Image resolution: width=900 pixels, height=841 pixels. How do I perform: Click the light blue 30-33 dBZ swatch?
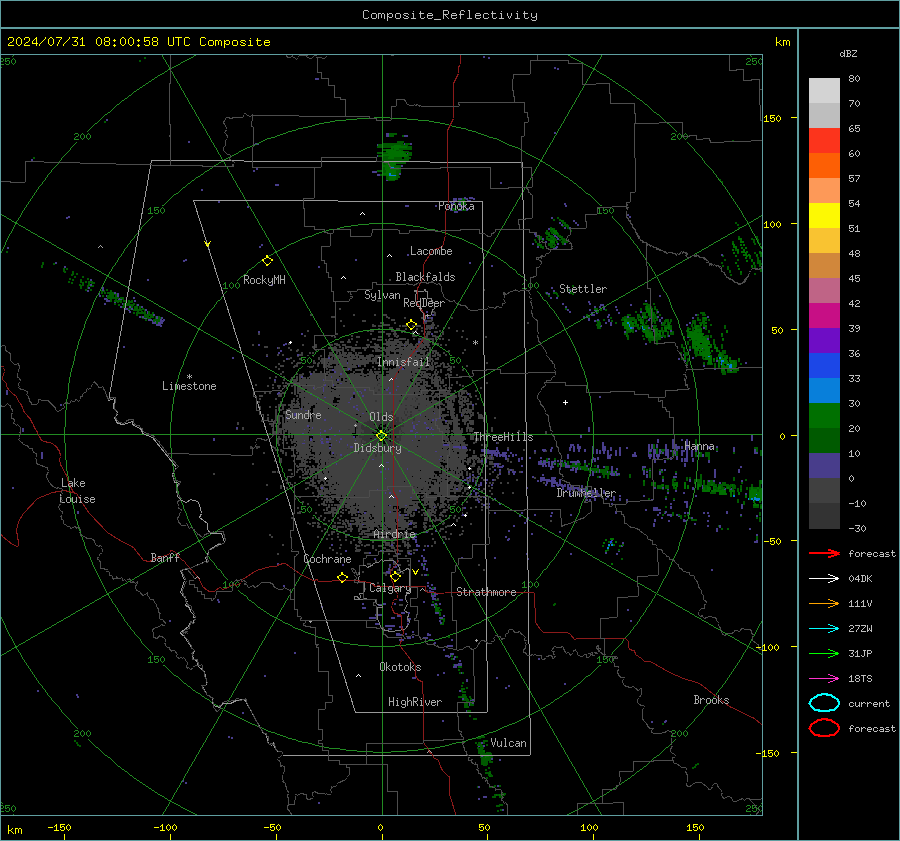pos(824,390)
